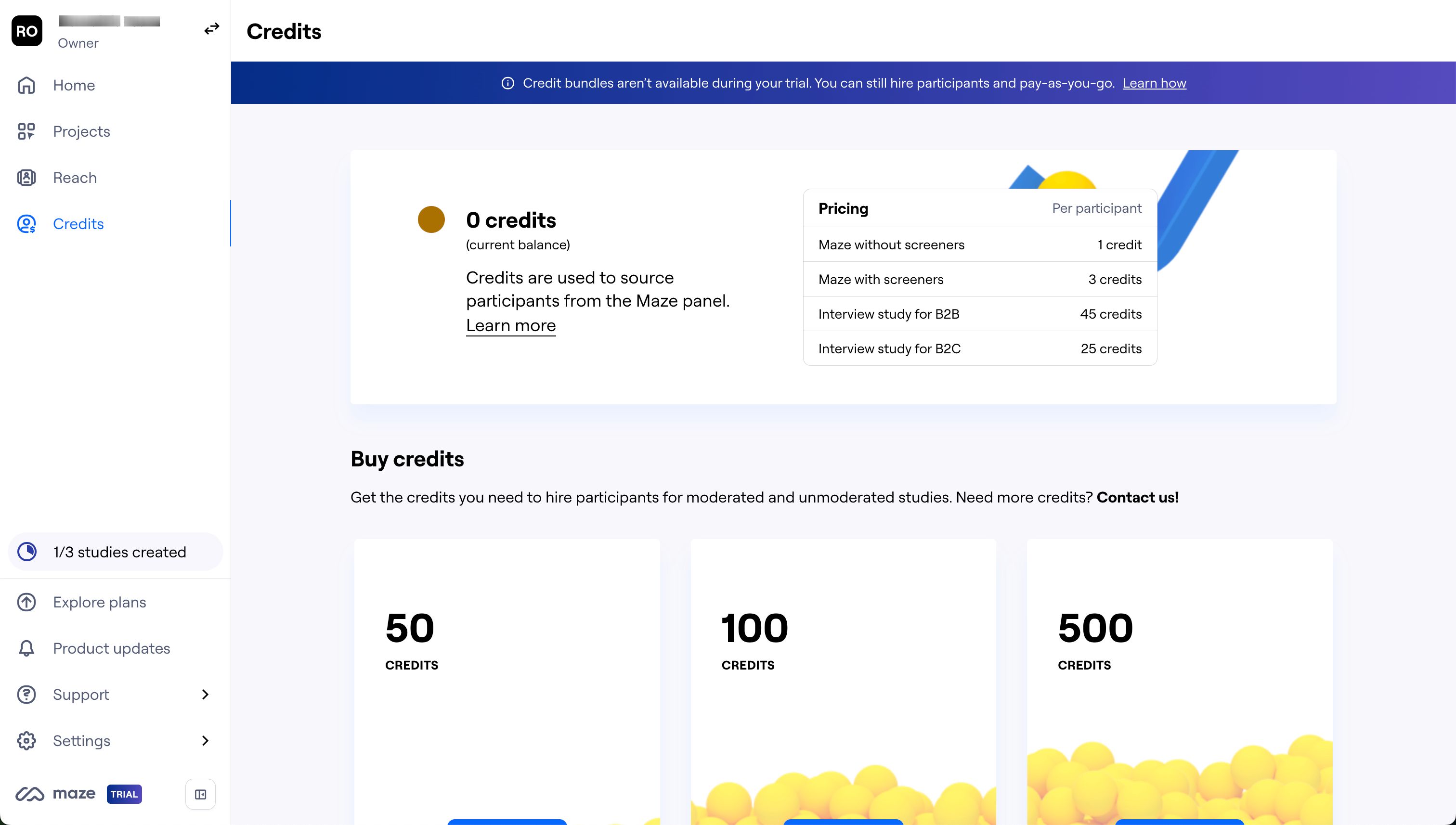
Task: Click the Credits page title
Action: click(x=284, y=31)
